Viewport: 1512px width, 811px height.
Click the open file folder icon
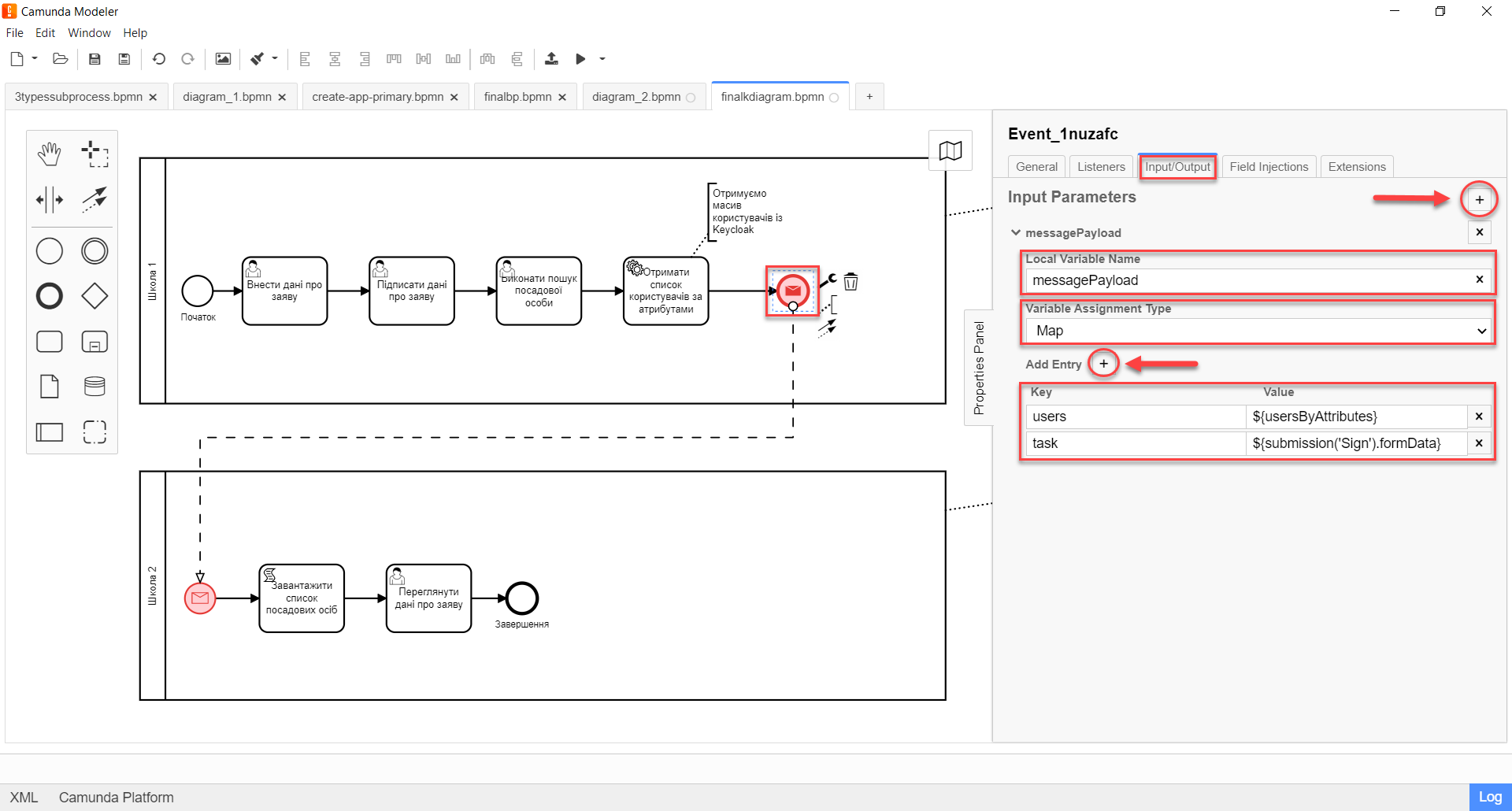60,59
